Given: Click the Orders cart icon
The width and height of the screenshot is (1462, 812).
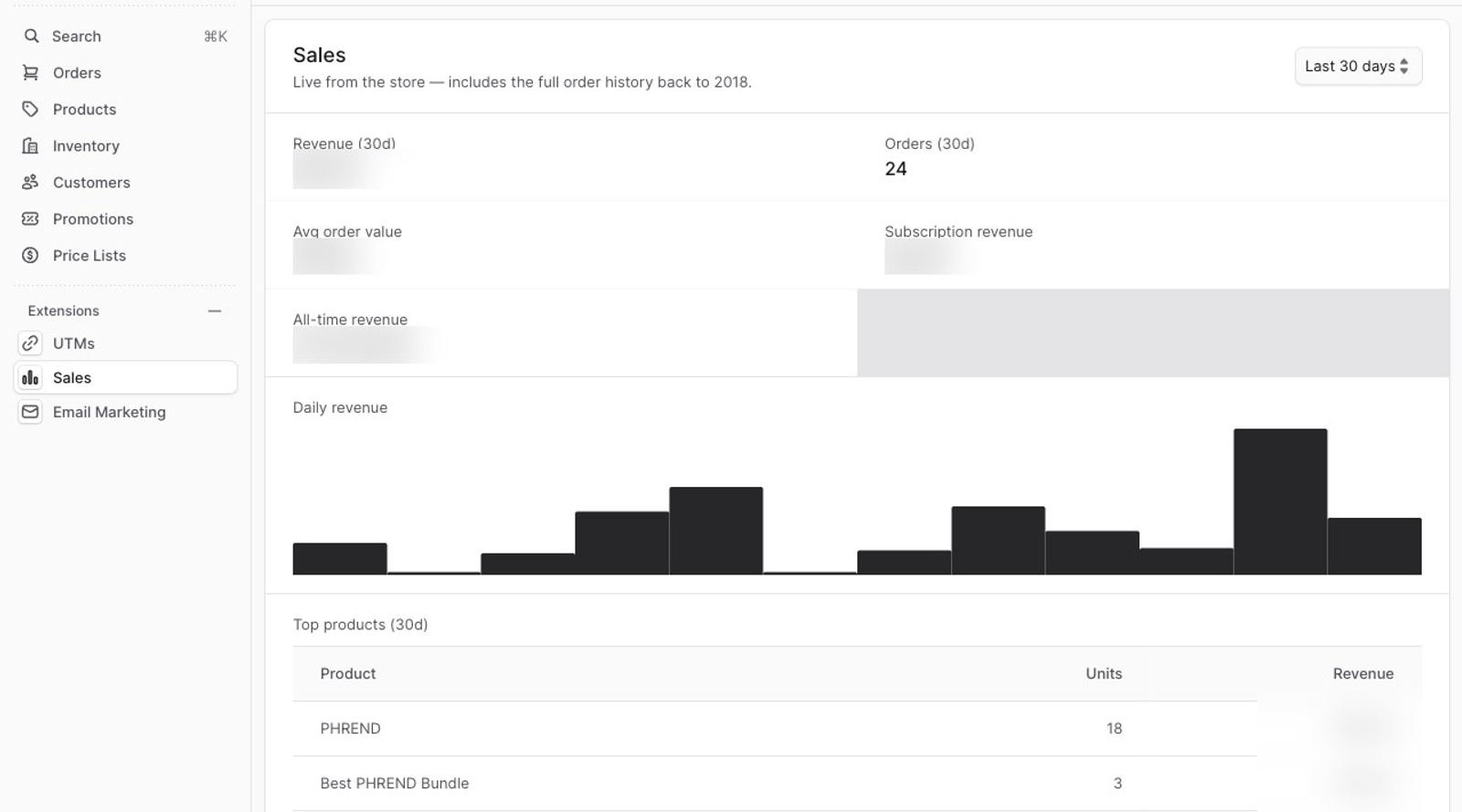Looking at the screenshot, I should (30, 72).
